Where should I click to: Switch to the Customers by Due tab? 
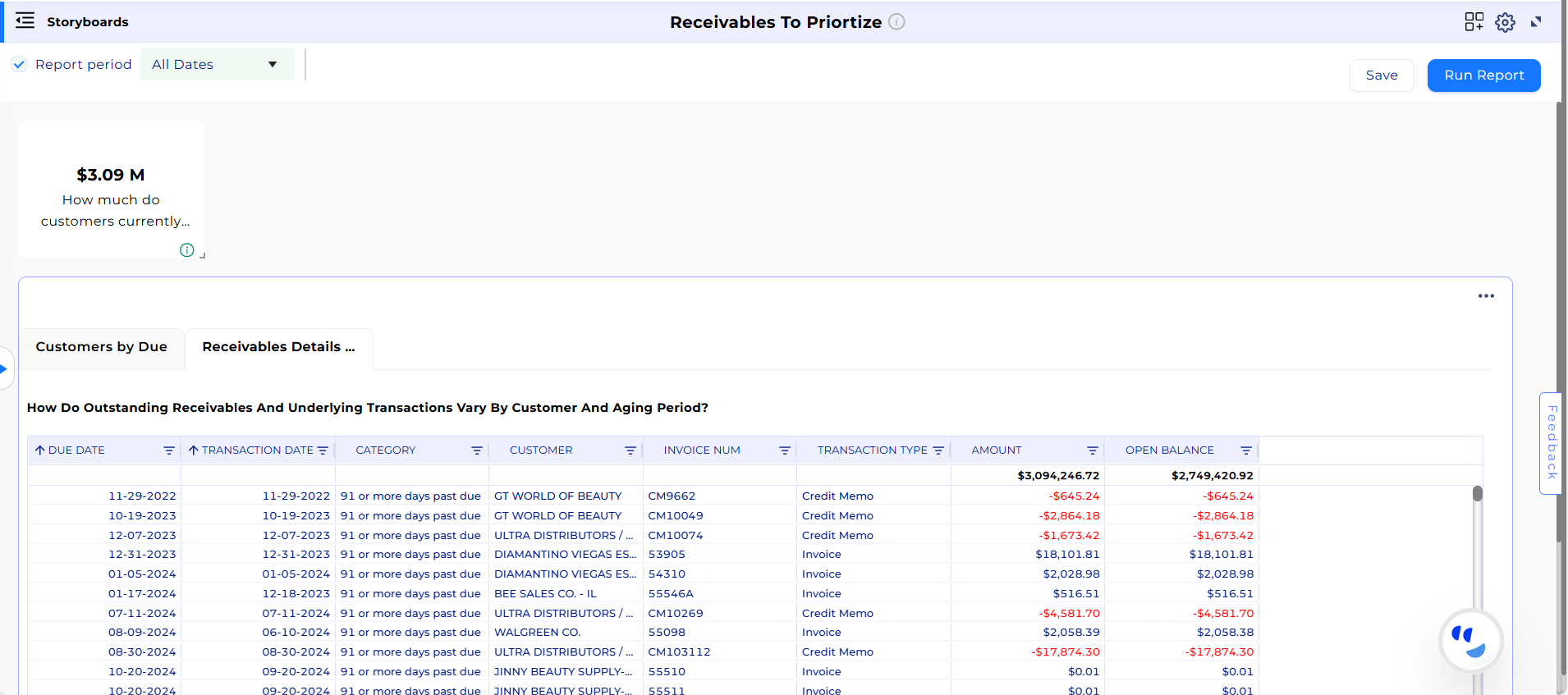[102, 347]
